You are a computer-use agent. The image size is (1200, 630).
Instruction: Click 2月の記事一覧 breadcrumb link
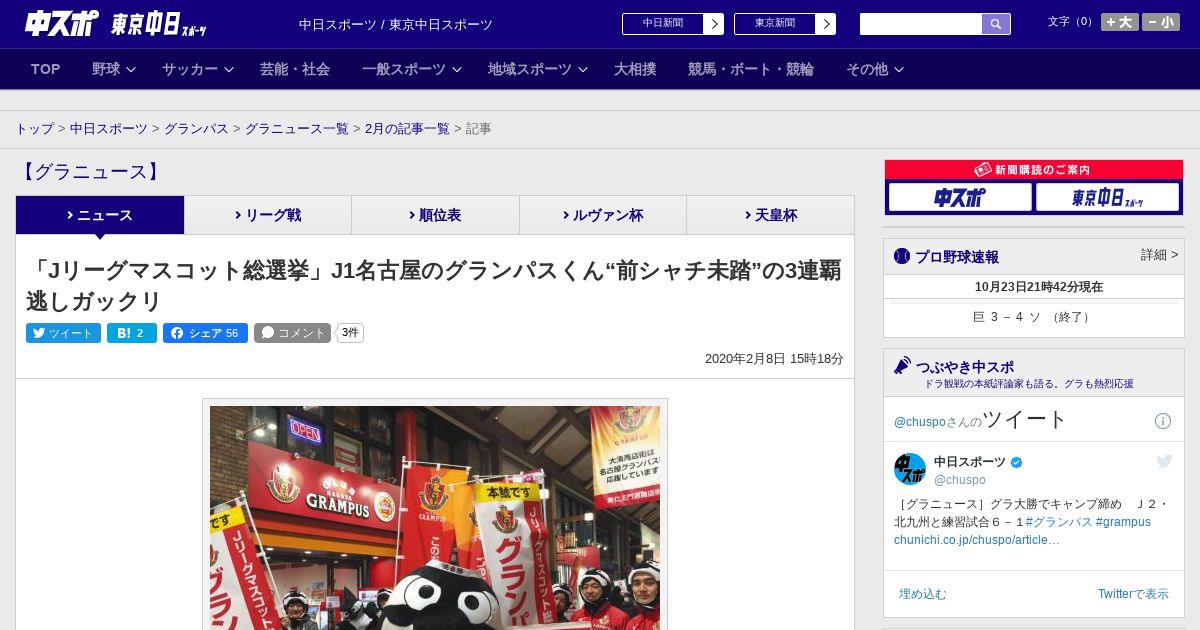pos(407,129)
